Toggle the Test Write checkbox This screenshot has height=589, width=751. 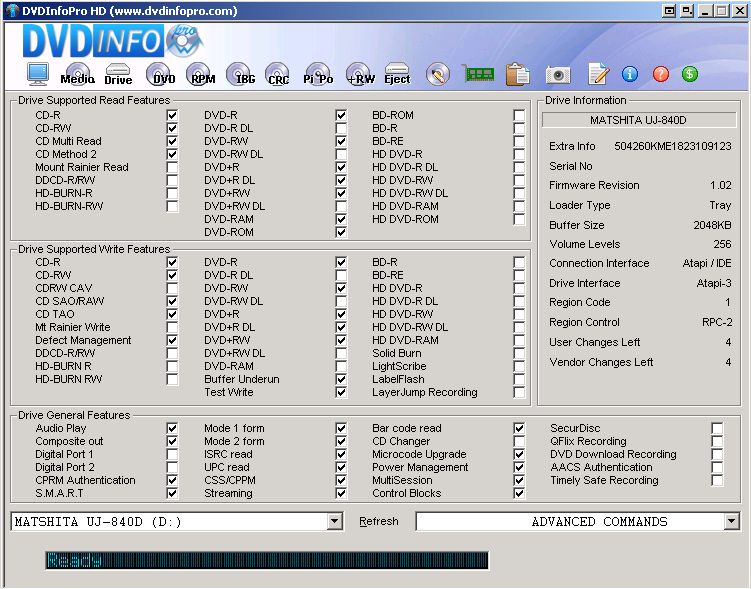coord(341,392)
